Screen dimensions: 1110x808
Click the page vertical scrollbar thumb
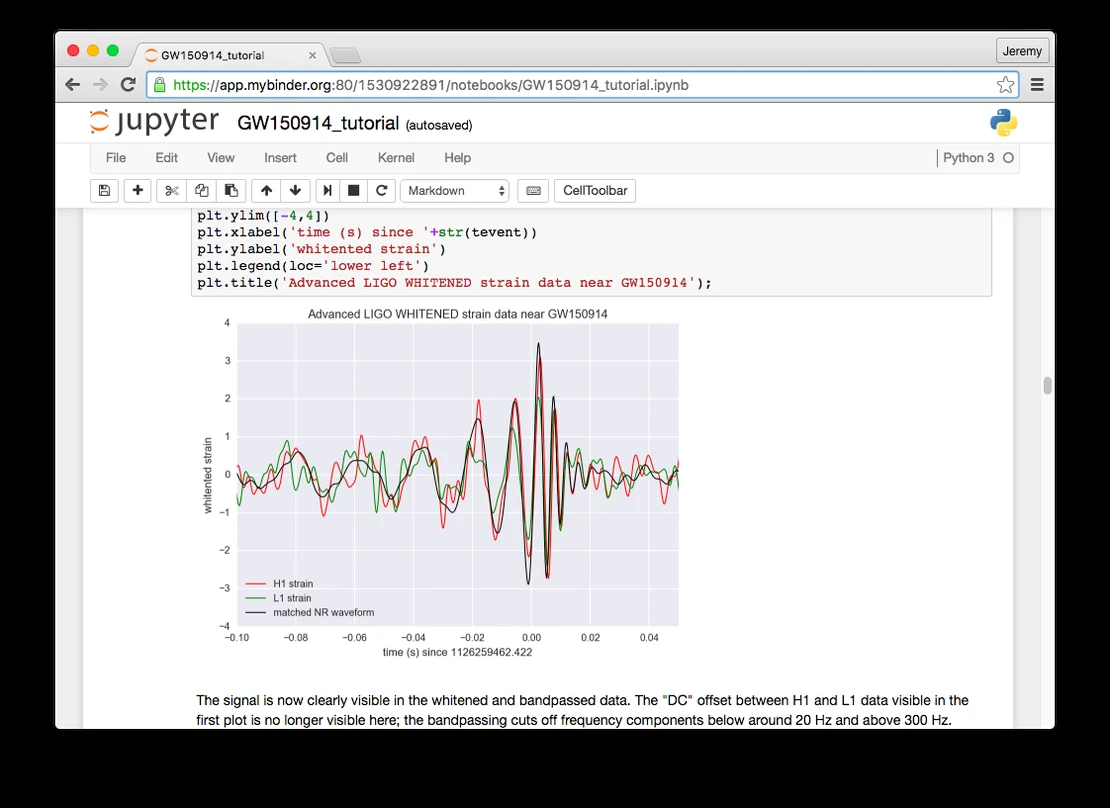point(1047,386)
